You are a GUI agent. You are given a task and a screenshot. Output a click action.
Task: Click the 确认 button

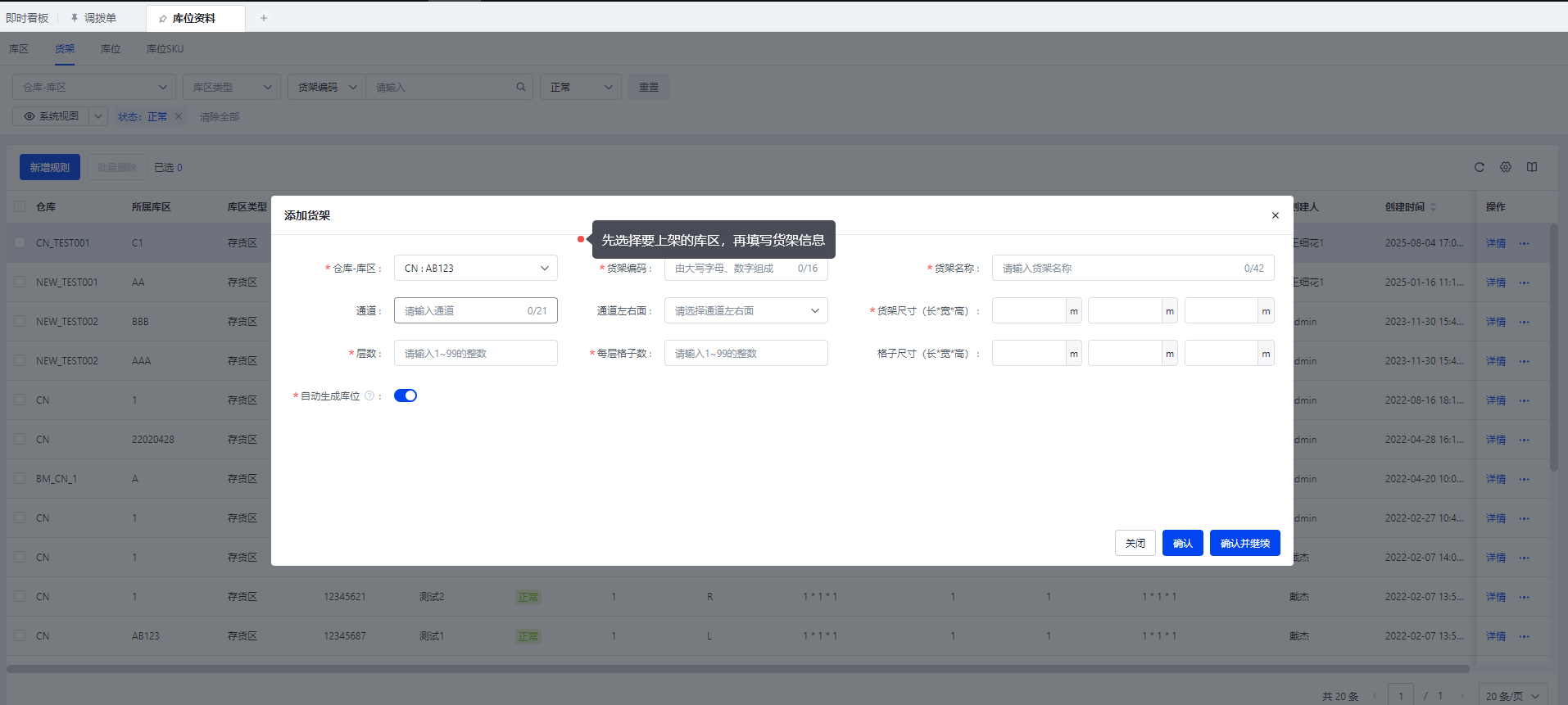pyautogui.click(x=1183, y=543)
